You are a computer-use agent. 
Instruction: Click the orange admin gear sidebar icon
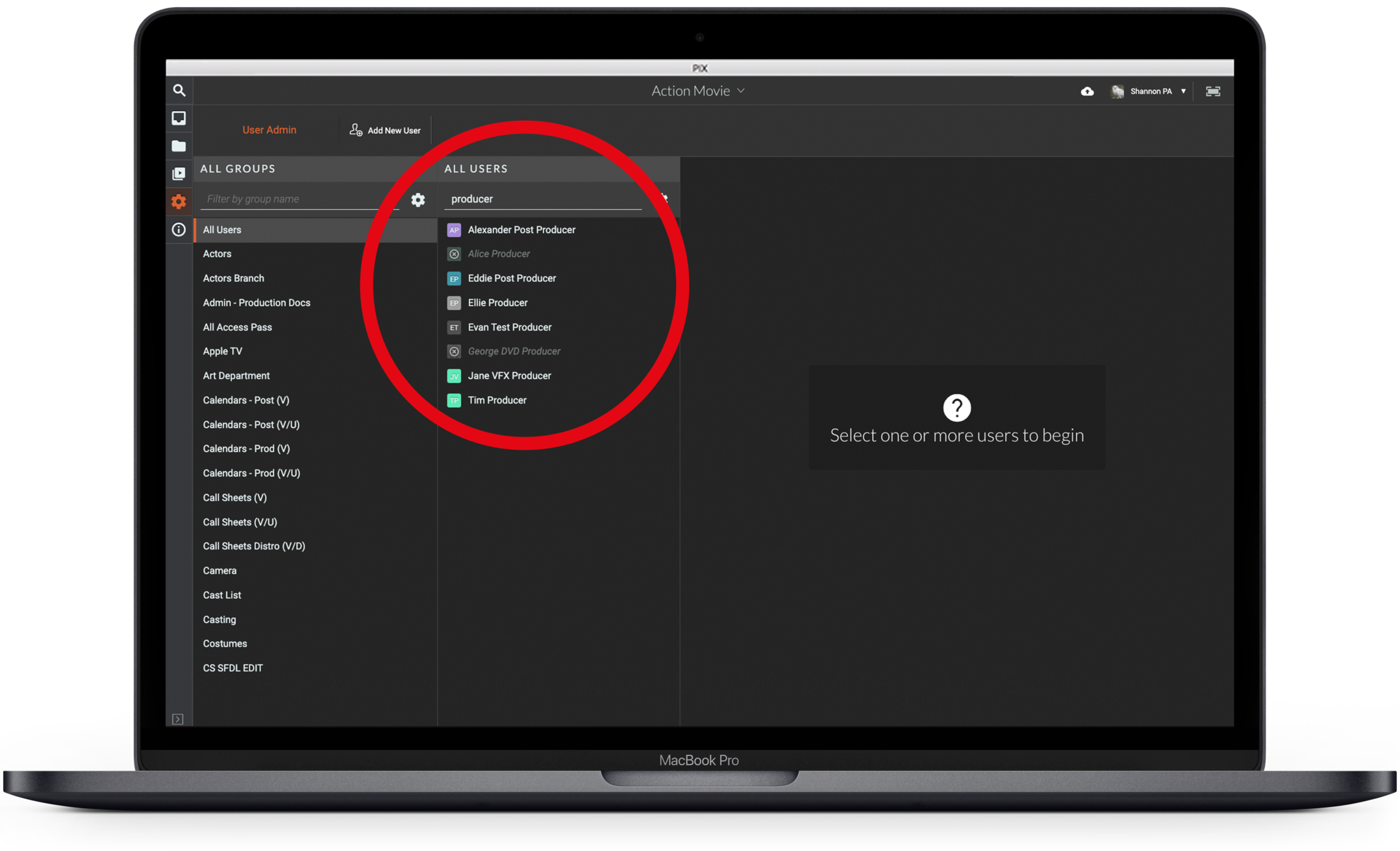(x=179, y=201)
